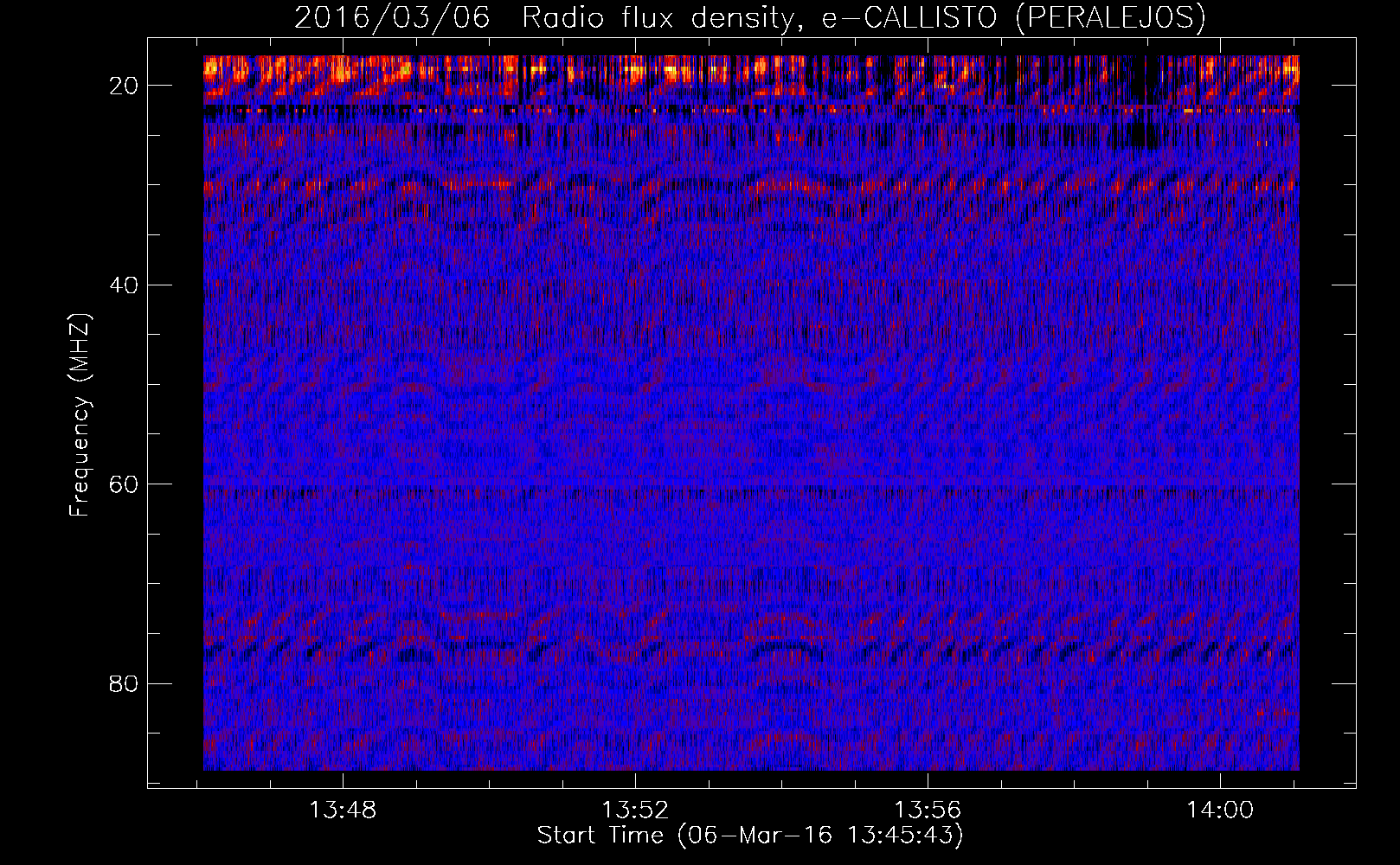
Task: Click the 40 MHz frequency tick label
Action: pyautogui.click(x=124, y=285)
